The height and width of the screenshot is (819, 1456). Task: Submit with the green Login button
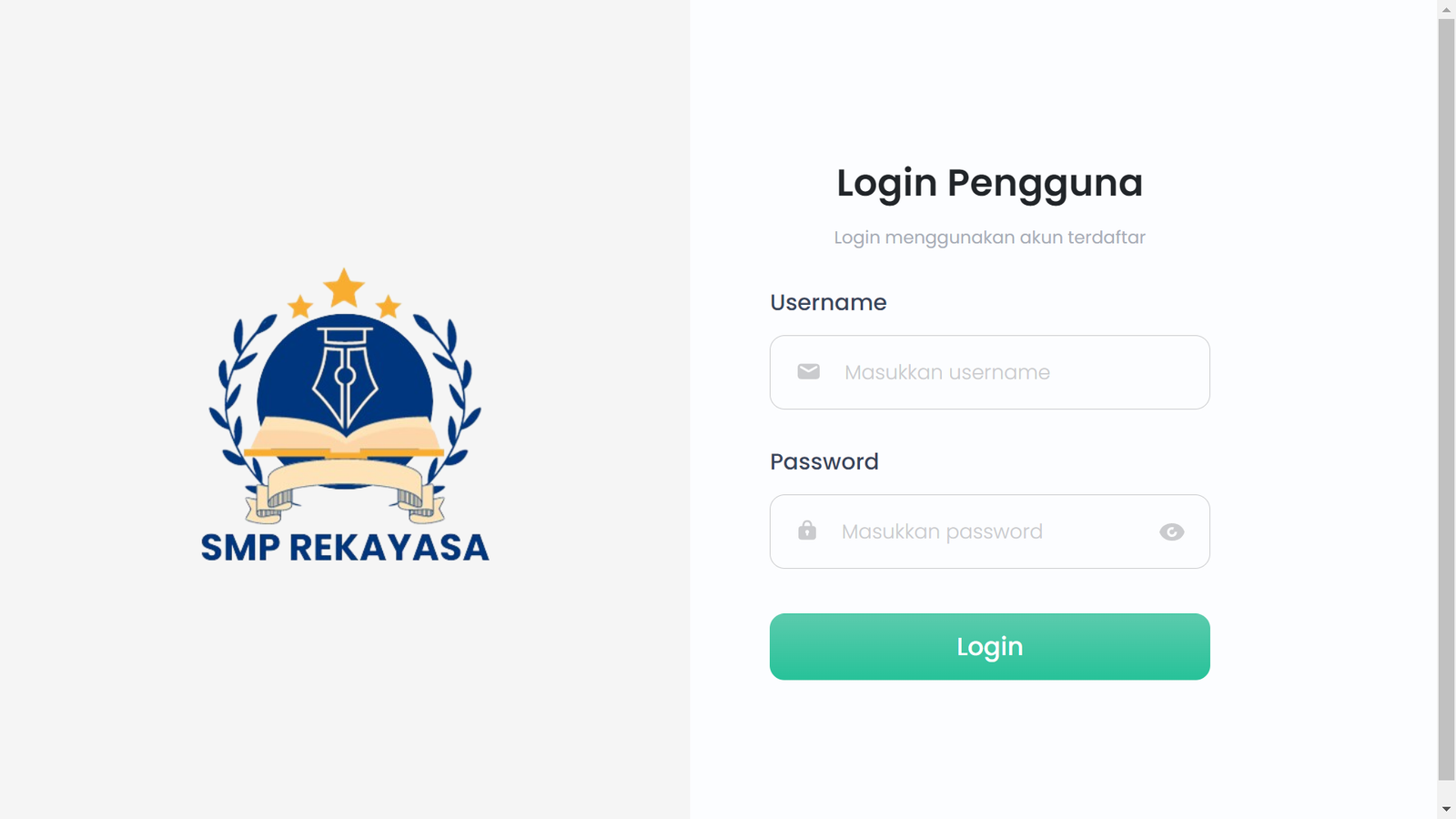click(x=989, y=646)
